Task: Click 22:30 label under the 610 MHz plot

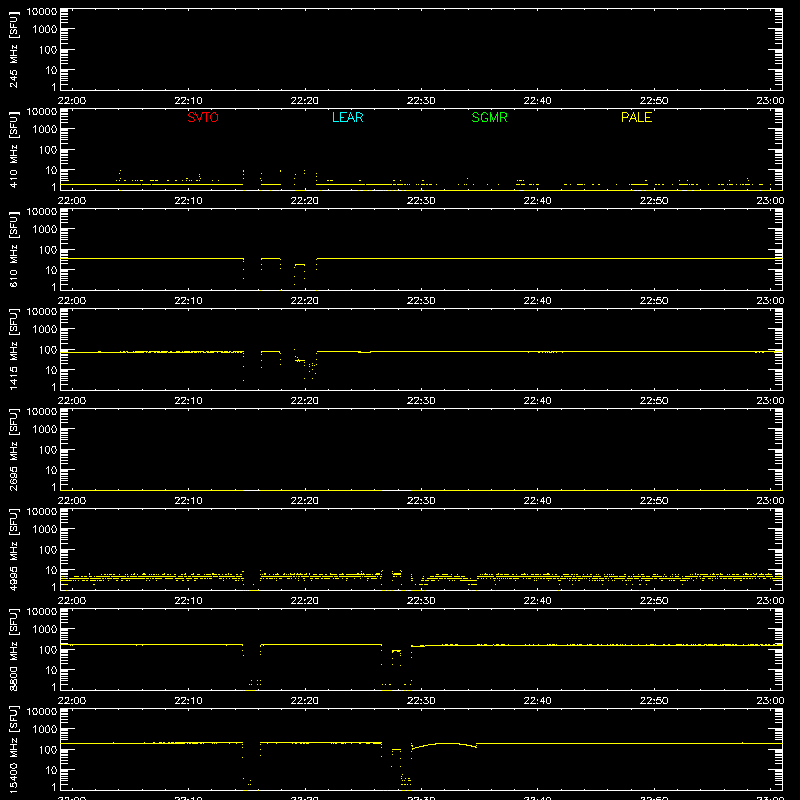Action: pos(421,301)
